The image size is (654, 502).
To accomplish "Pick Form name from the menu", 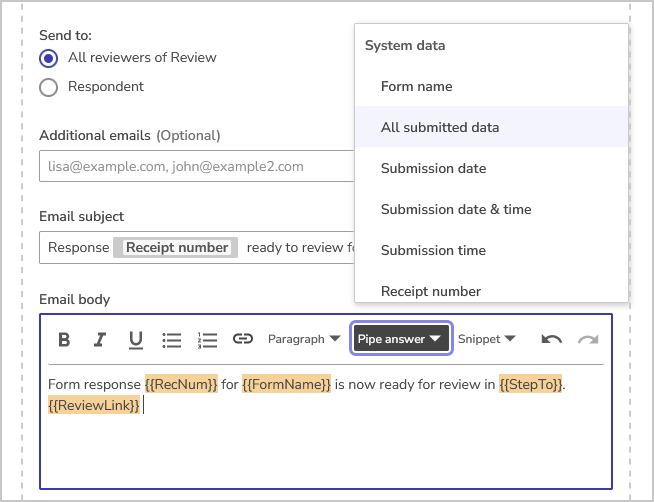I will pos(491,86).
